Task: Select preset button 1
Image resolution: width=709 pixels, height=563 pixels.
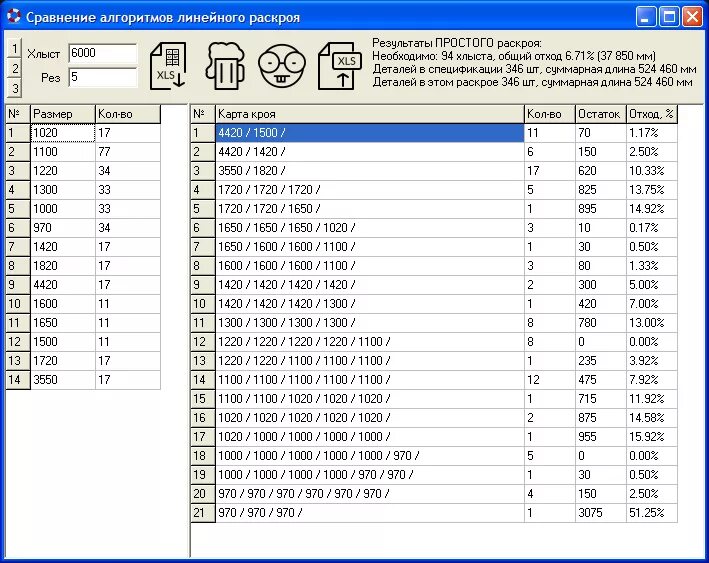Action: (x=14, y=48)
